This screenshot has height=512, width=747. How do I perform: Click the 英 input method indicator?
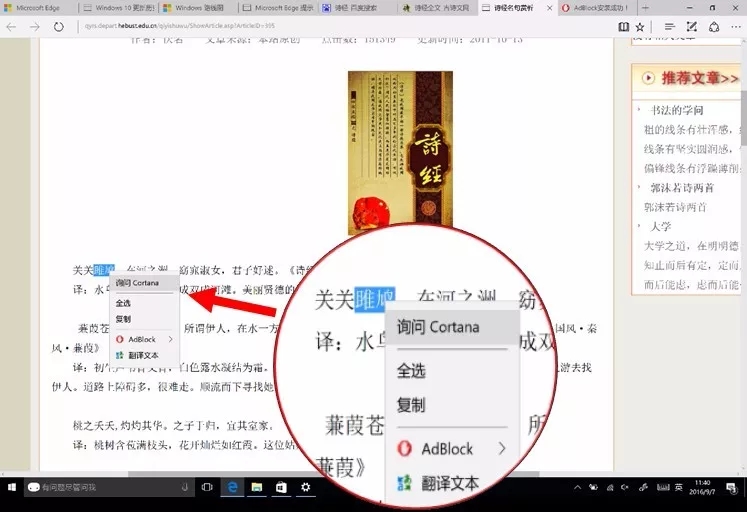(678, 487)
